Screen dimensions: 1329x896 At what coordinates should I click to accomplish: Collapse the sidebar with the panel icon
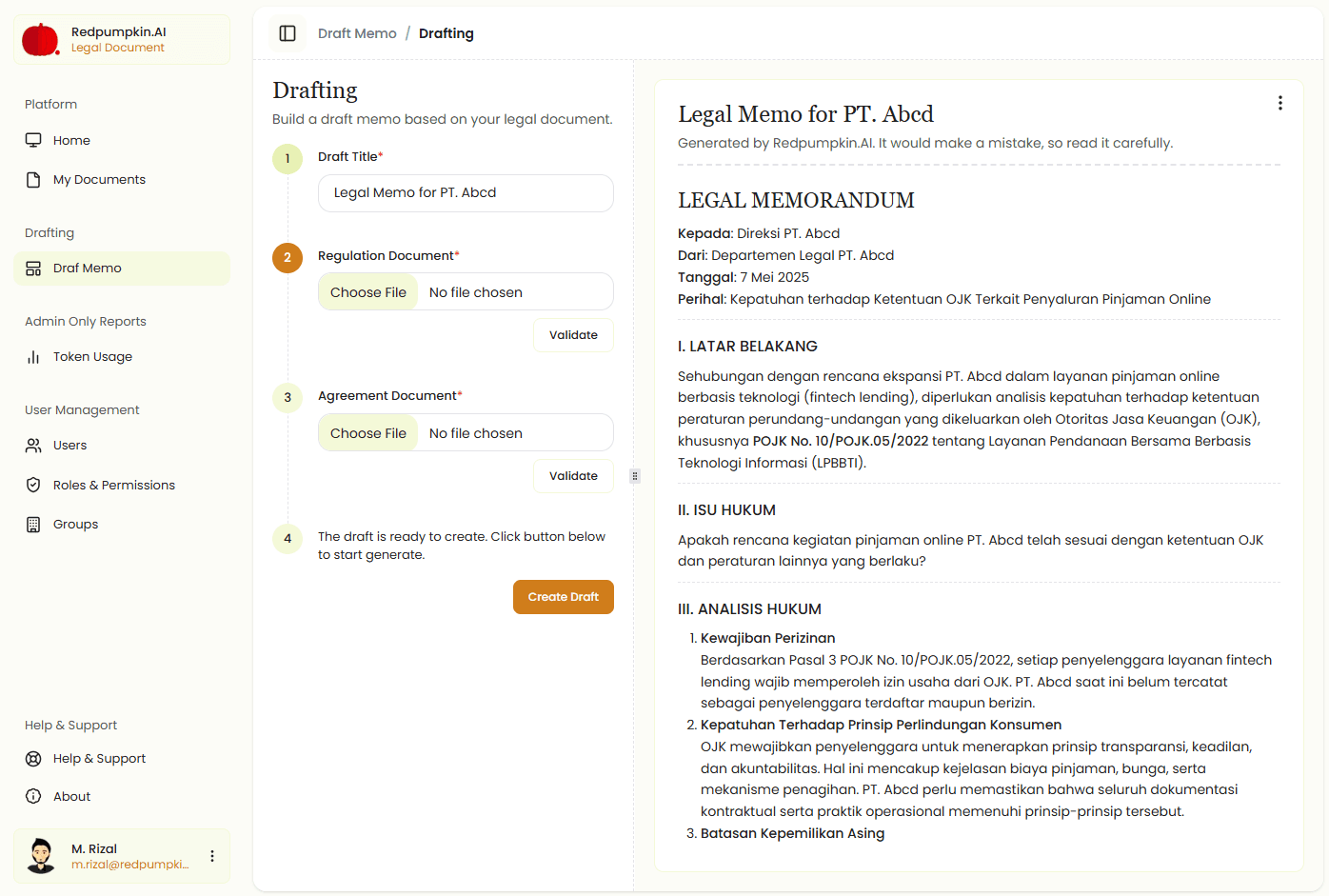click(287, 33)
